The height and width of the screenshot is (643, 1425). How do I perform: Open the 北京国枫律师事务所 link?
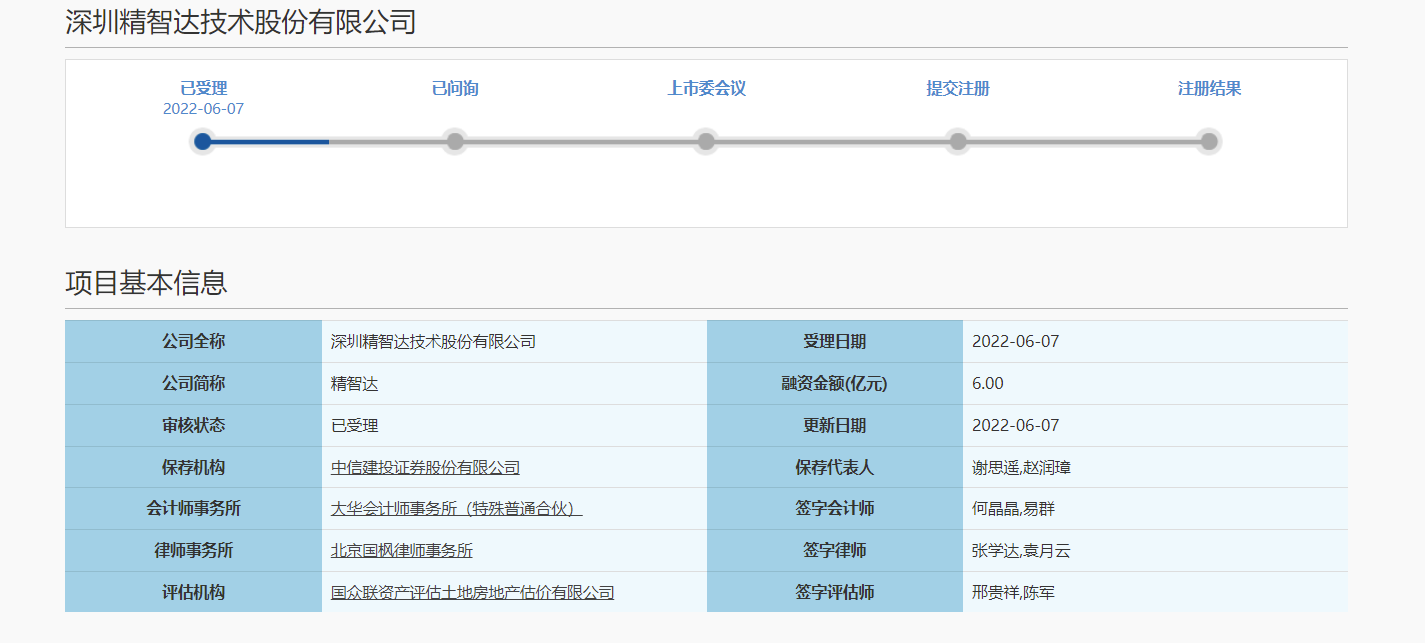(x=402, y=550)
